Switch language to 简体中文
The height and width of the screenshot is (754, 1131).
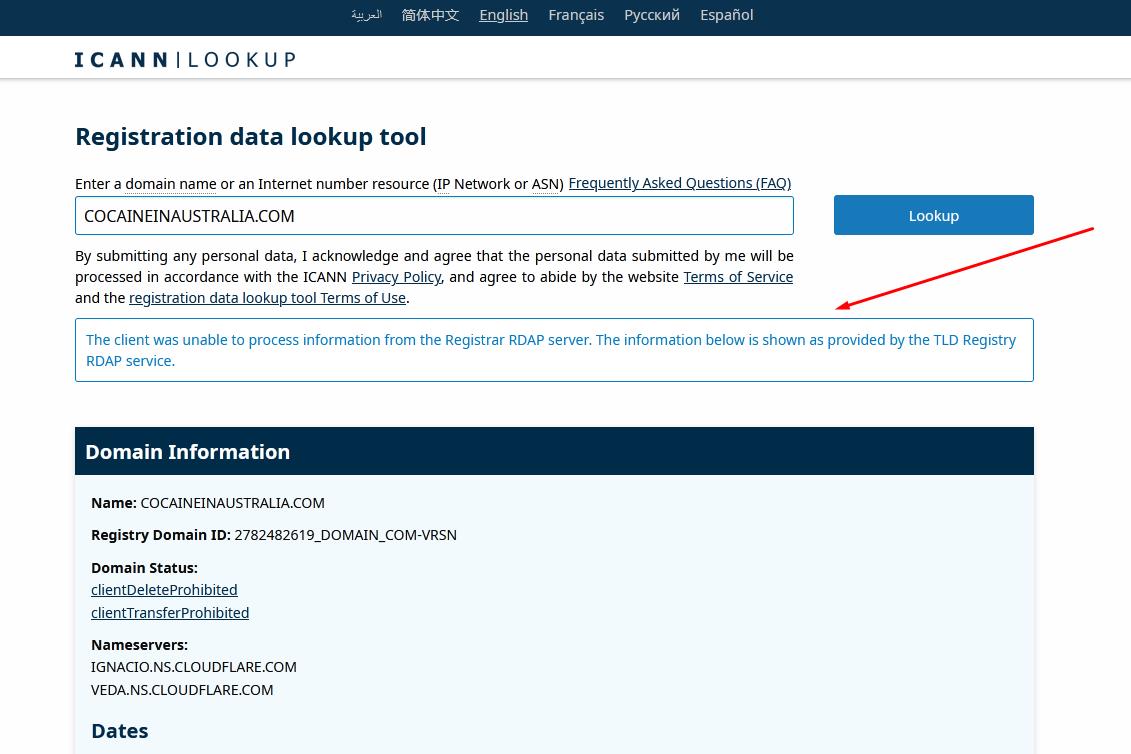click(430, 15)
